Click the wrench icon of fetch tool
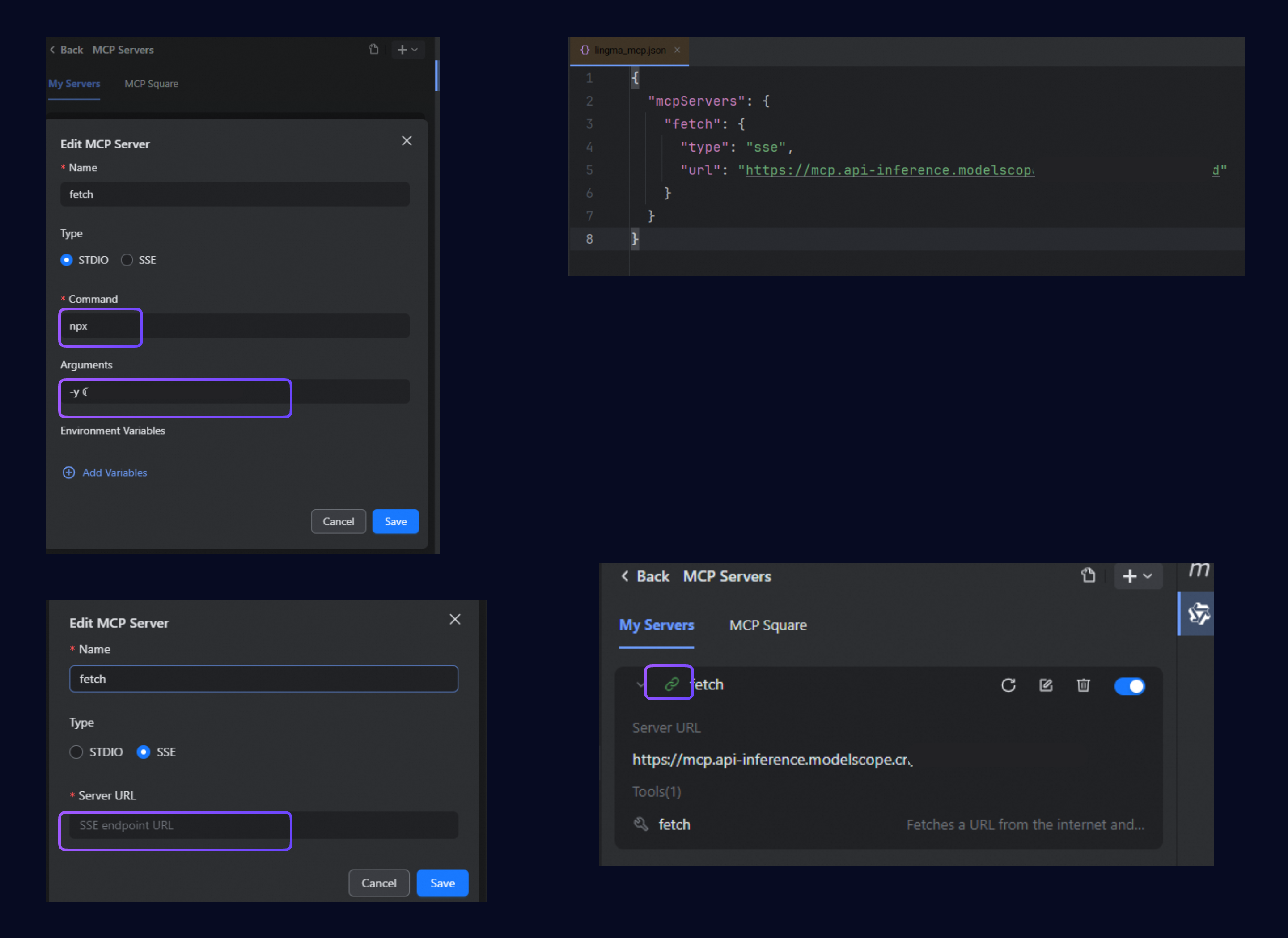The height and width of the screenshot is (938, 1288). tap(640, 824)
